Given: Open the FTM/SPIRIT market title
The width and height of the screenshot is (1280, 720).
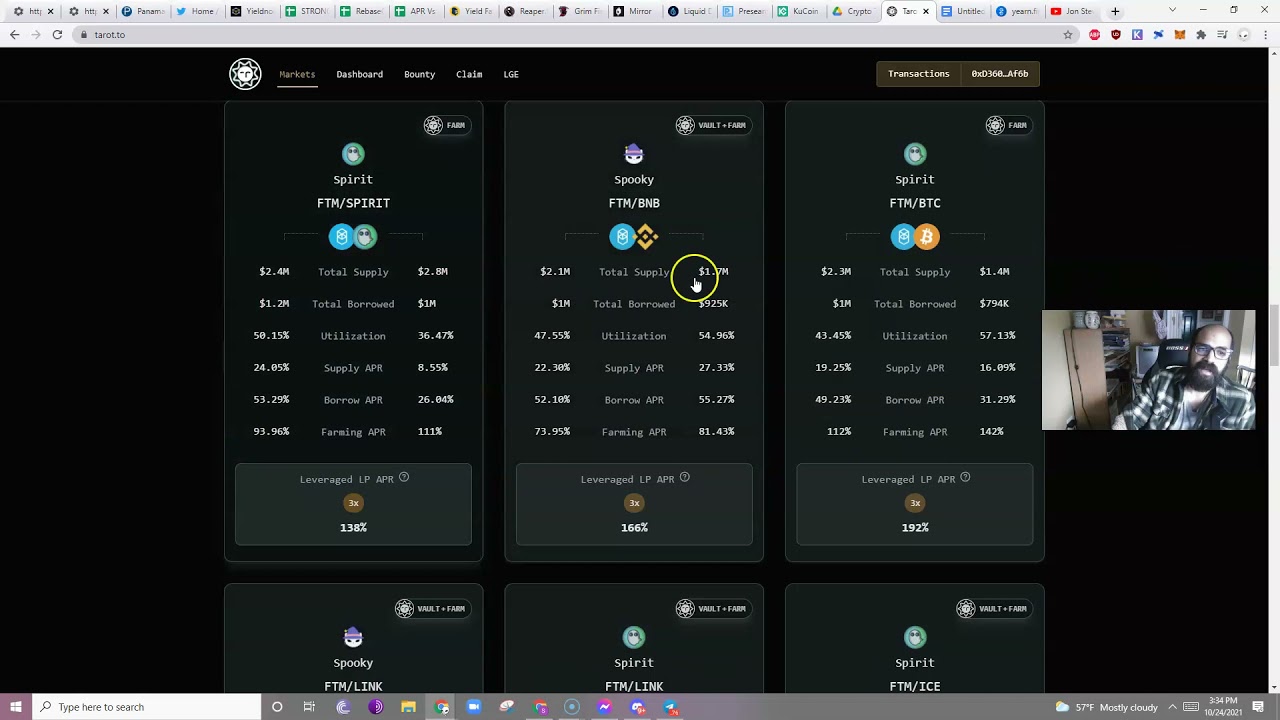Looking at the screenshot, I should point(353,203).
